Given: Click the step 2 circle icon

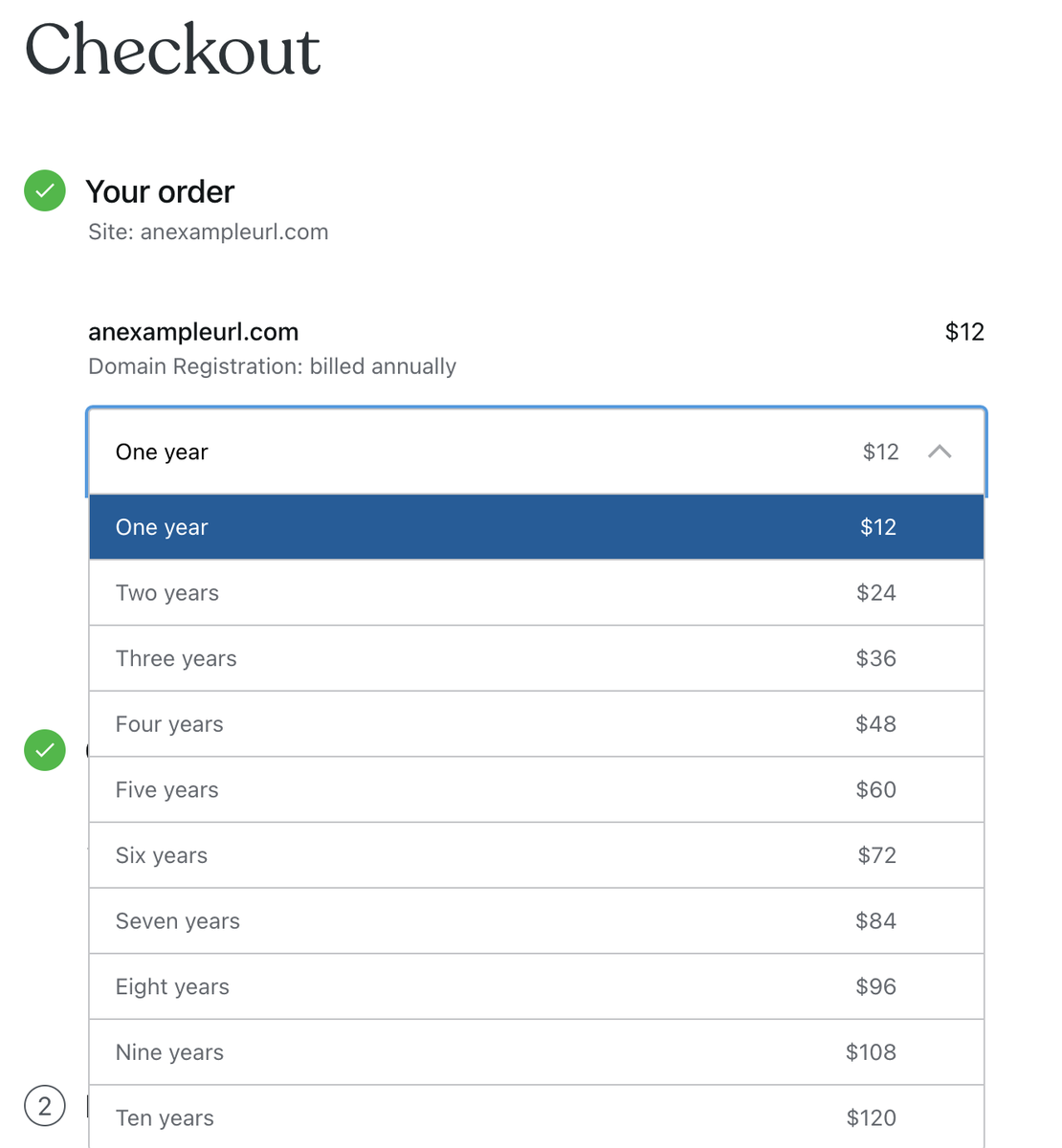Looking at the screenshot, I should [x=45, y=1107].
